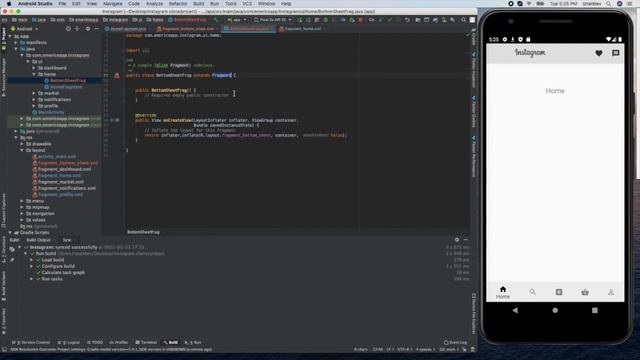Viewport: 640px width, 360px height.
Task: Open the Version Control tool window button
Action: [31, 342]
